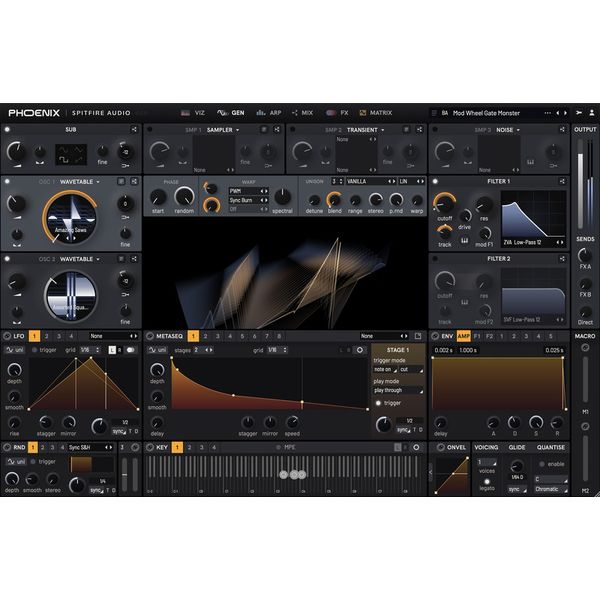Switch to the MIX page
Image resolution: width=600 pixels, height=600 pixels.
coord(302,113)
